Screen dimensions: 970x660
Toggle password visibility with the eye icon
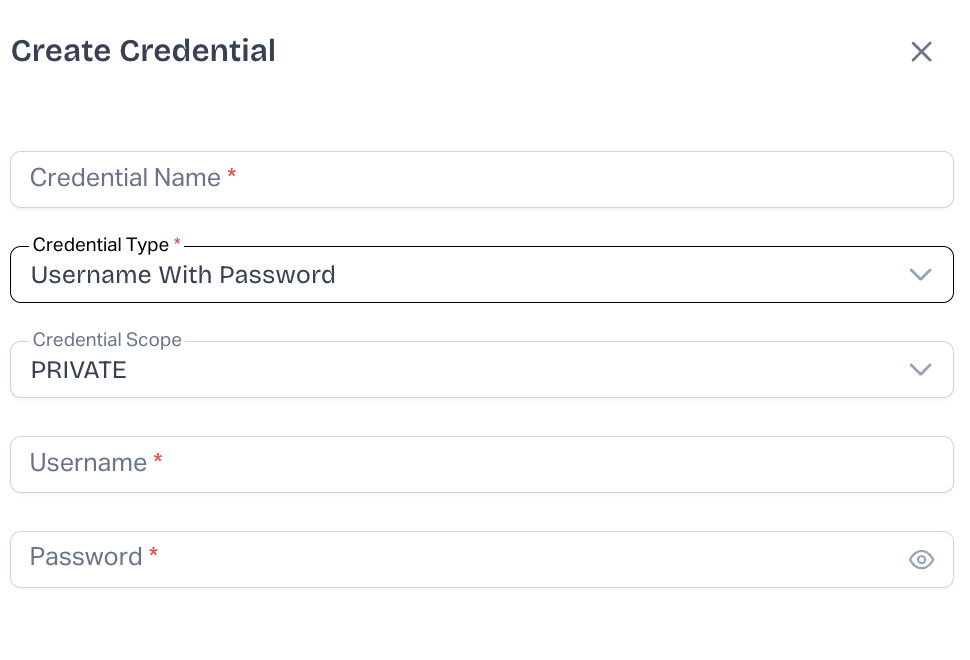click(x=921, y=560)
